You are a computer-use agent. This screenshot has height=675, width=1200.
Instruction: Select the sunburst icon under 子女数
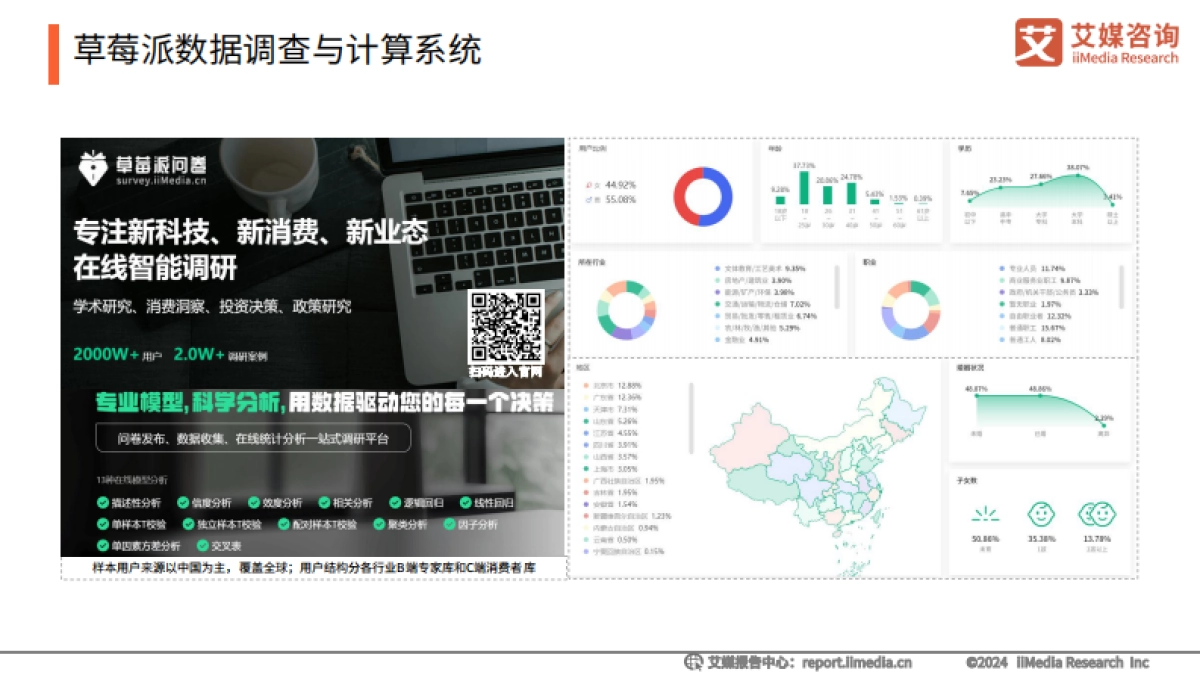986,514
